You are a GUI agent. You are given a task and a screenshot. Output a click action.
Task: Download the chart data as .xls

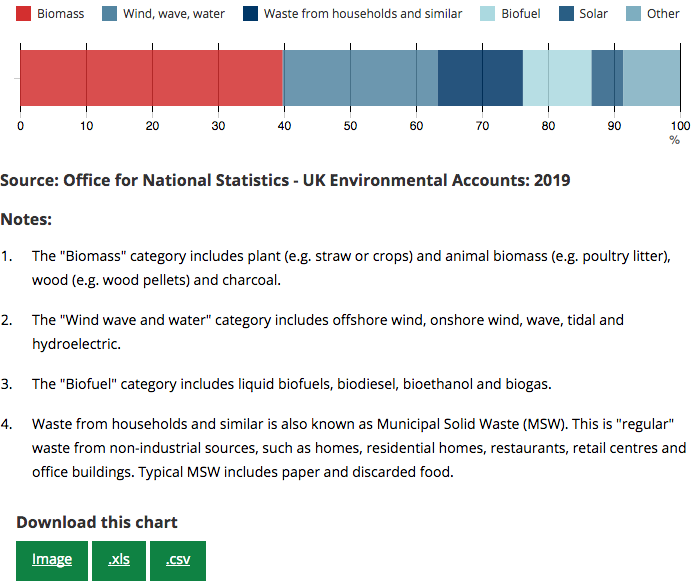(x=118, y=560)
